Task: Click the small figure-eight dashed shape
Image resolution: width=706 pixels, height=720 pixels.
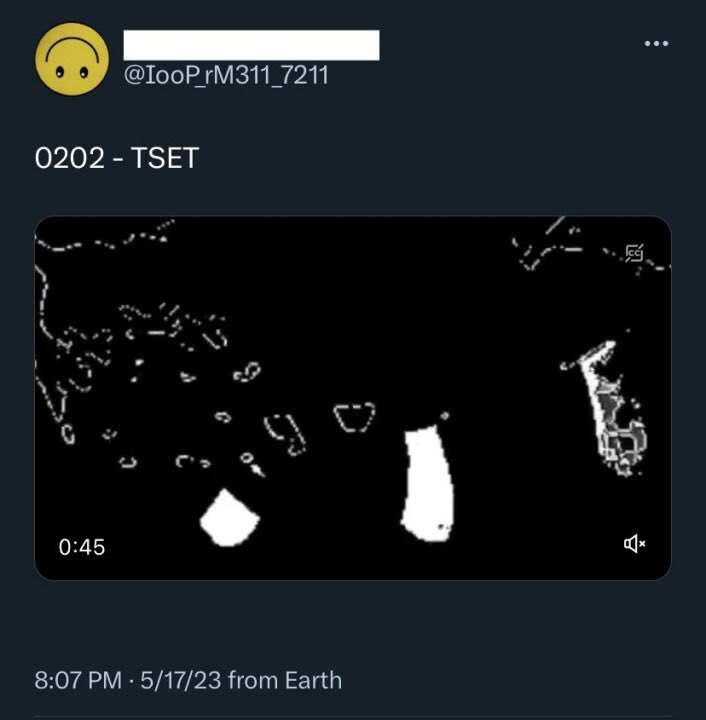Action: (x=247, y=372)
